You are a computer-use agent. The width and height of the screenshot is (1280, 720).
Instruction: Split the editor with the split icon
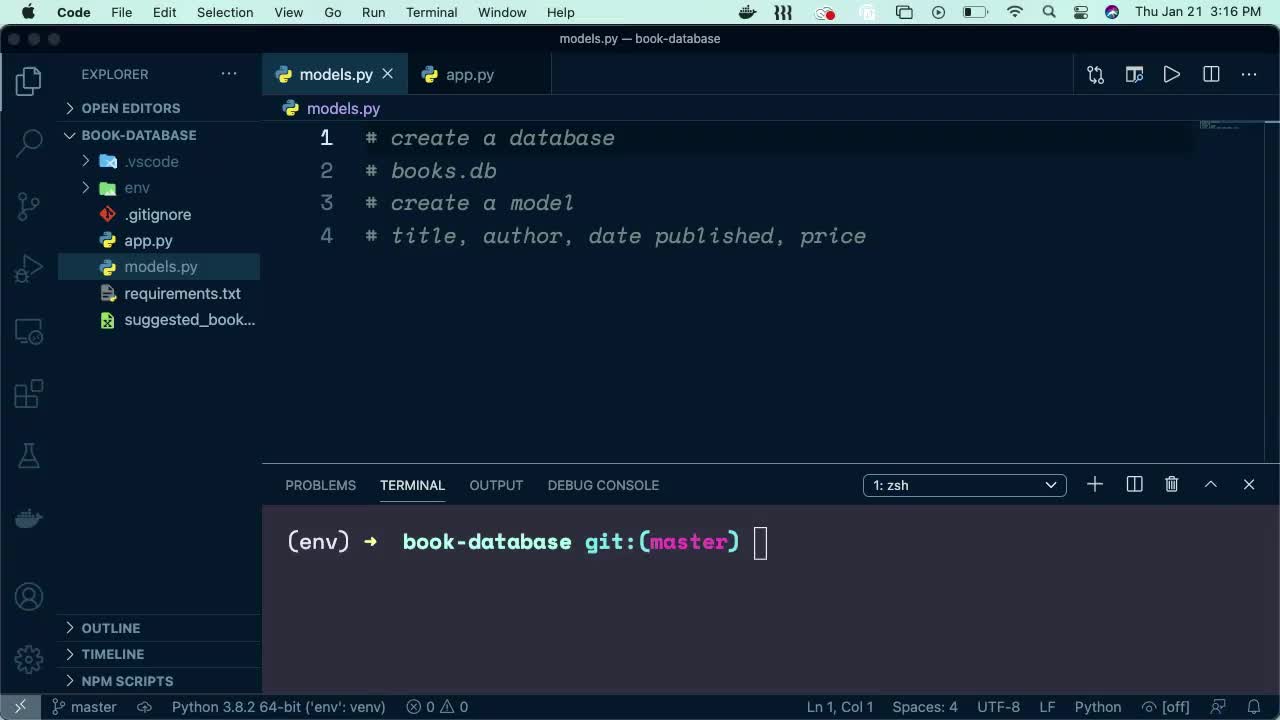(x=1210, y=74)
